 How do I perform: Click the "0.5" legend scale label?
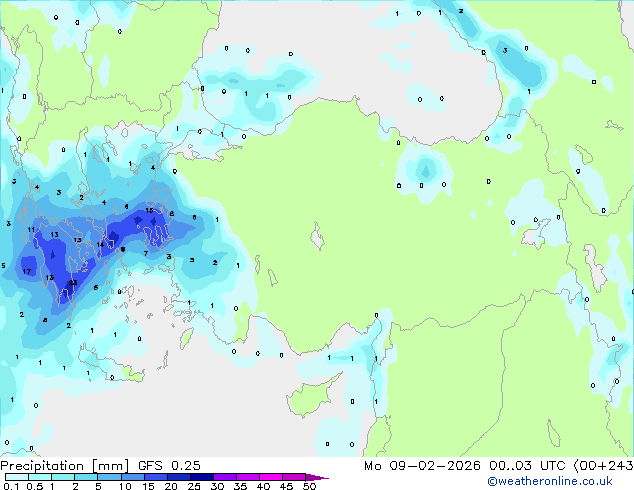[x=35, y=486]
